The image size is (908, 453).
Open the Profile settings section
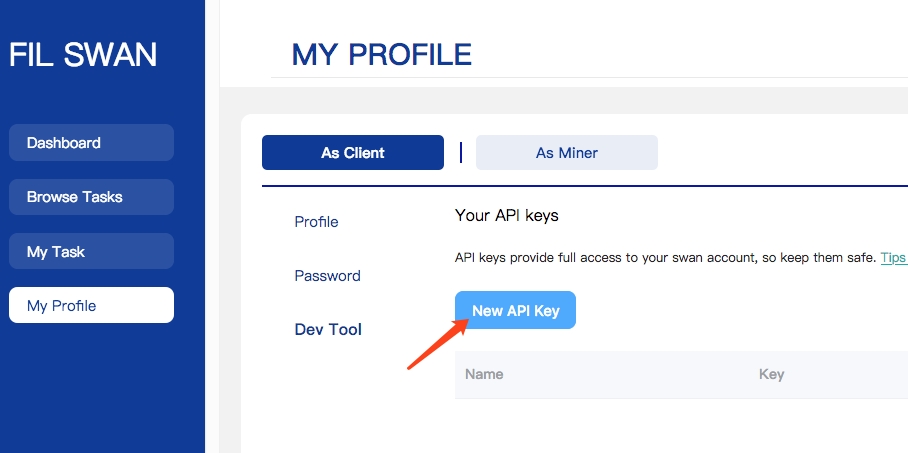pyautogui.click(x=316, y=222)
